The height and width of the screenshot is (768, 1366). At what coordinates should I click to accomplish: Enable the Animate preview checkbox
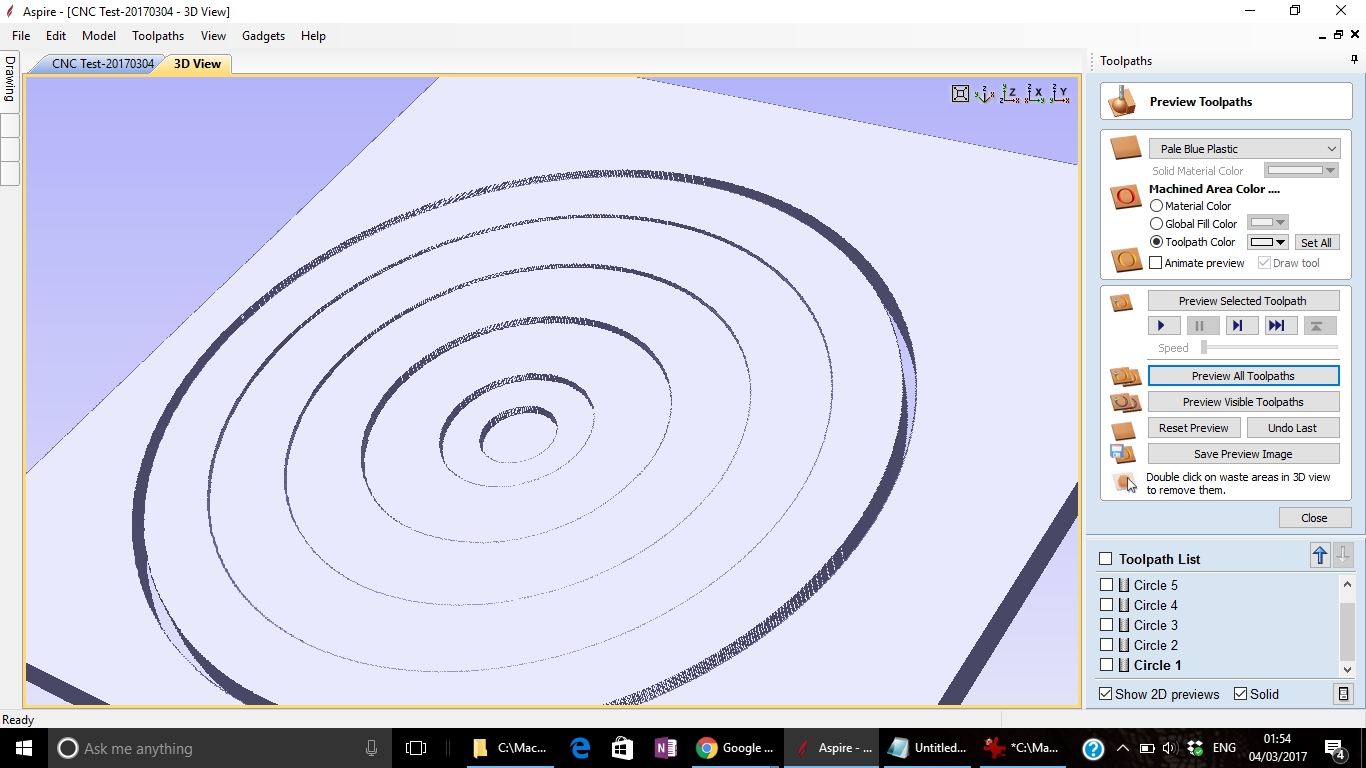coord(1156,263)
